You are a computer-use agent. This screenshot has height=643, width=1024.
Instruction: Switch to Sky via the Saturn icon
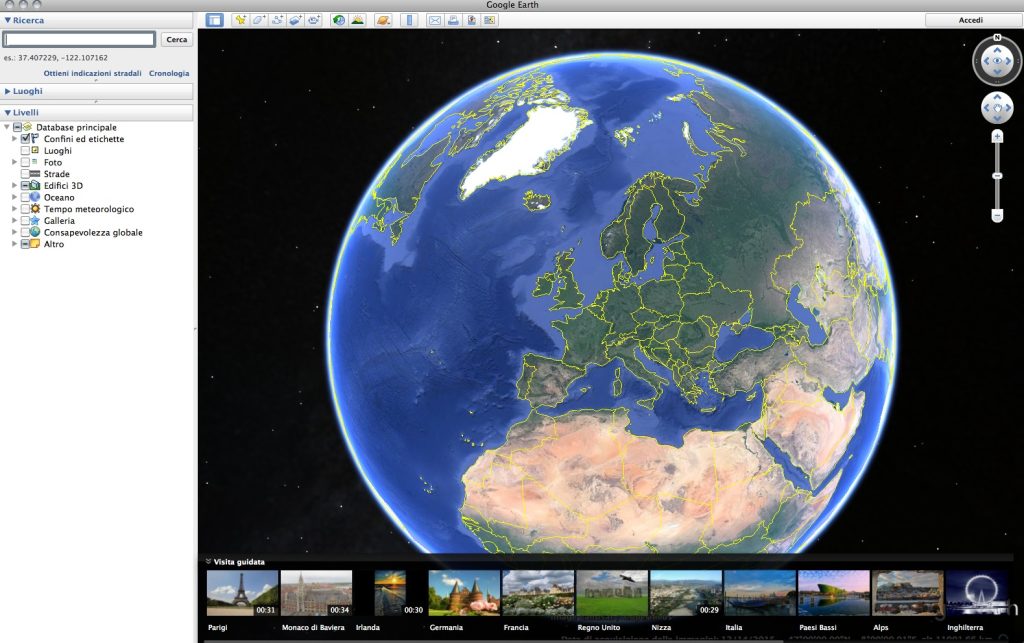383,17
